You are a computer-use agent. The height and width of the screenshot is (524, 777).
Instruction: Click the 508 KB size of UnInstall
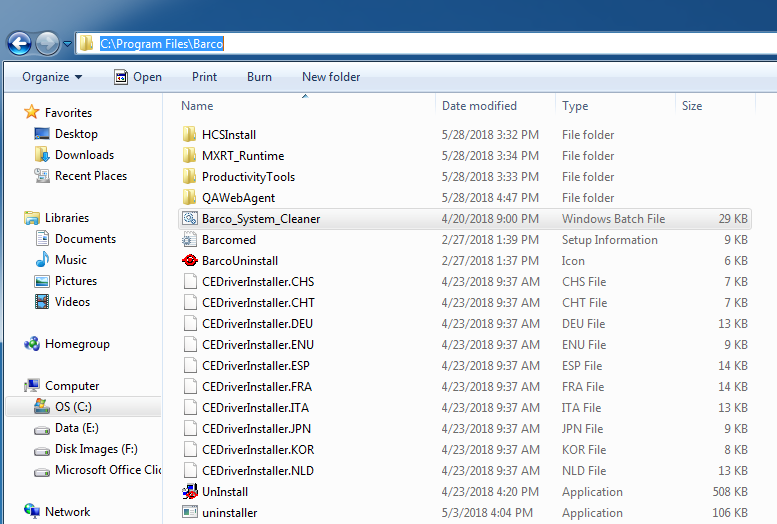pos(730,492)
